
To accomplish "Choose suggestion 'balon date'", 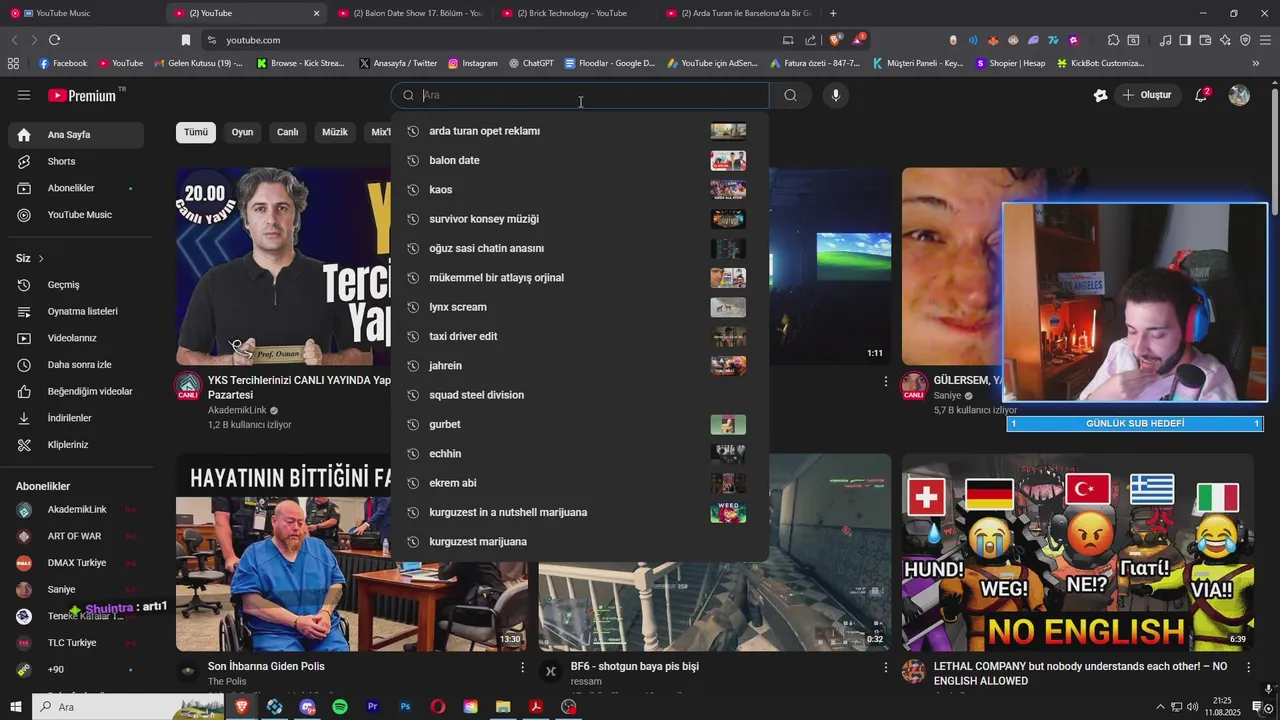I will pos(579,160).
